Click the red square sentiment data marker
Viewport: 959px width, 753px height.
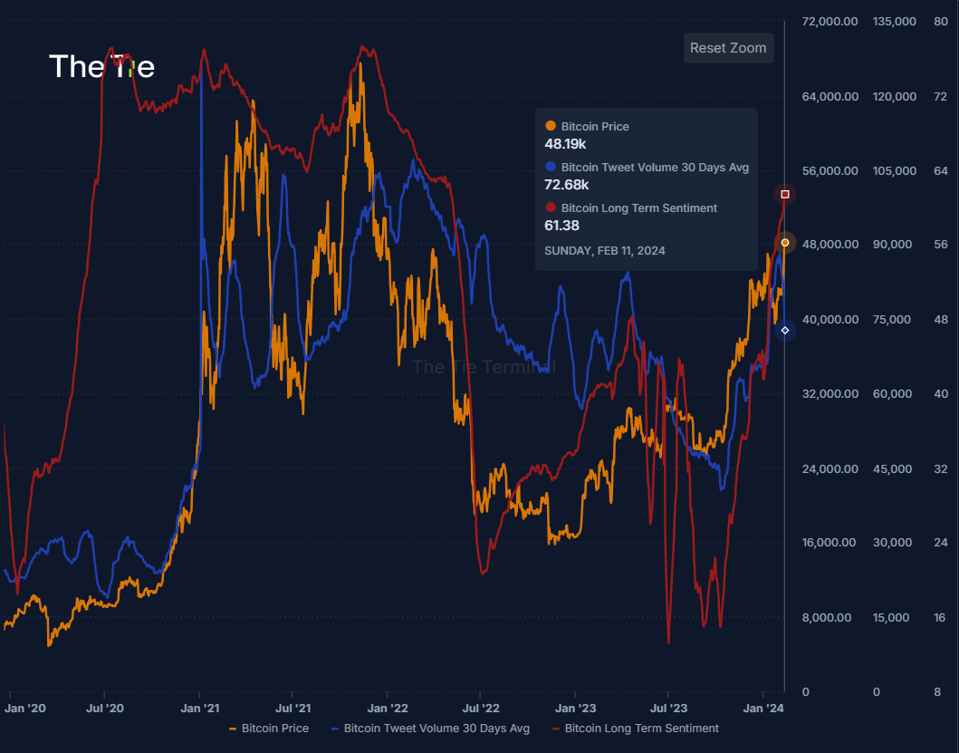[x=785, y=194]
